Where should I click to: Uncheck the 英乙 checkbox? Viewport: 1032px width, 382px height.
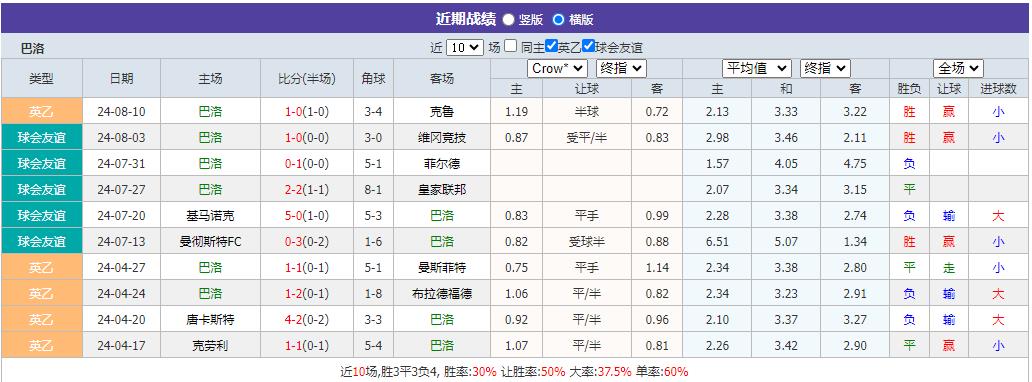tap(552, 46)
